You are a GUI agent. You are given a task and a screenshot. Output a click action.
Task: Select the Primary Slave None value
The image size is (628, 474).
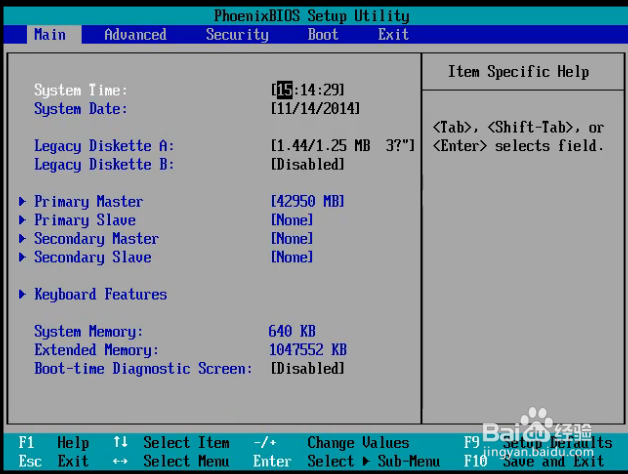[292, 220]
